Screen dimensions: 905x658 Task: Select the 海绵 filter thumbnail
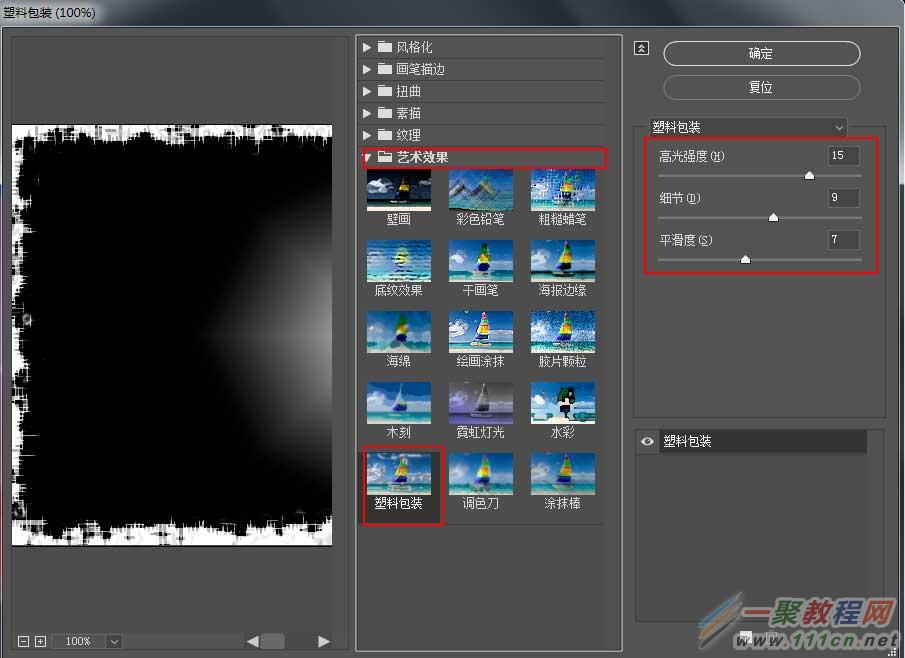[399, 332]
